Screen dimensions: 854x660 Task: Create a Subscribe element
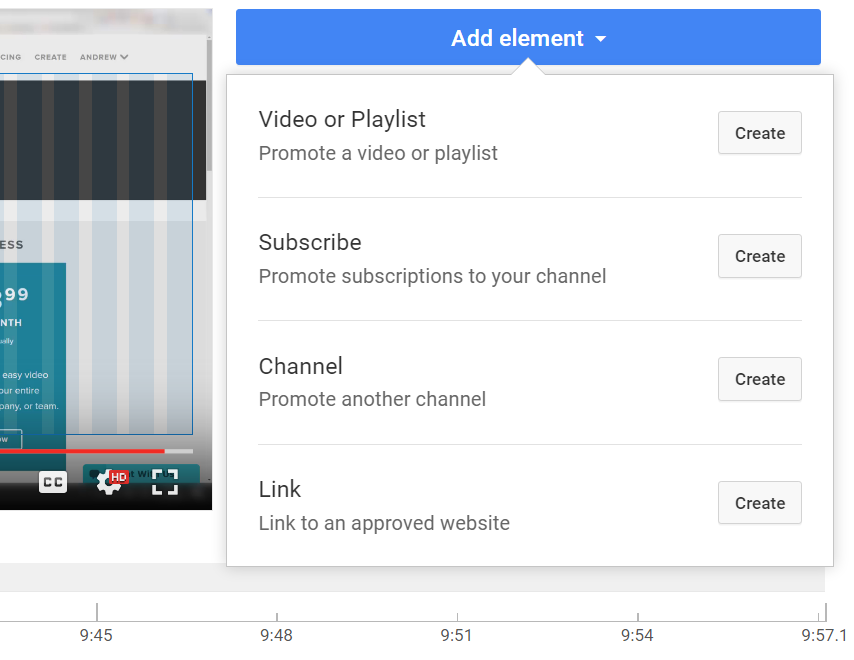[x=759, y=256]
